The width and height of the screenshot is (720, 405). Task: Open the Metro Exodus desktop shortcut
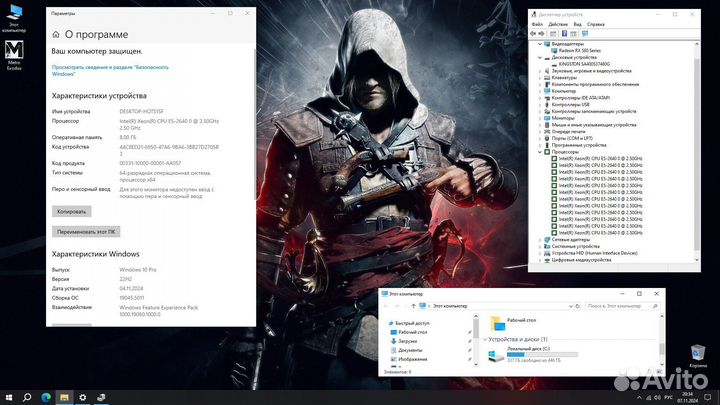[15, 52]
